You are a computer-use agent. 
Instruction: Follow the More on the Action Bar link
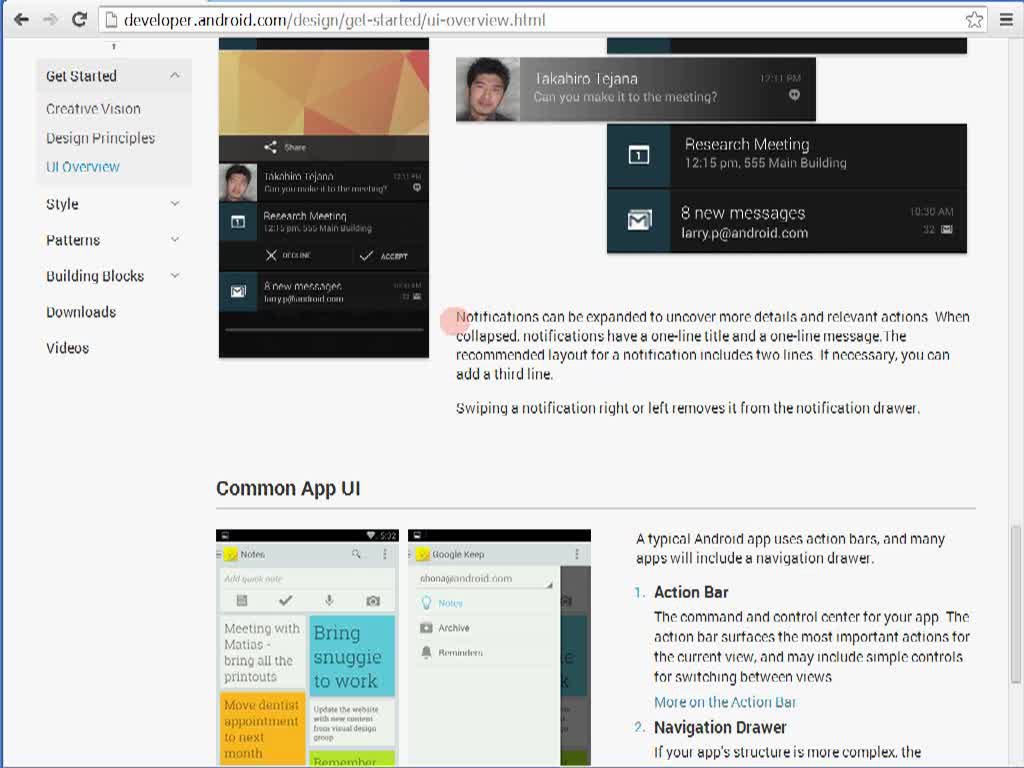(x=725, y=702)
